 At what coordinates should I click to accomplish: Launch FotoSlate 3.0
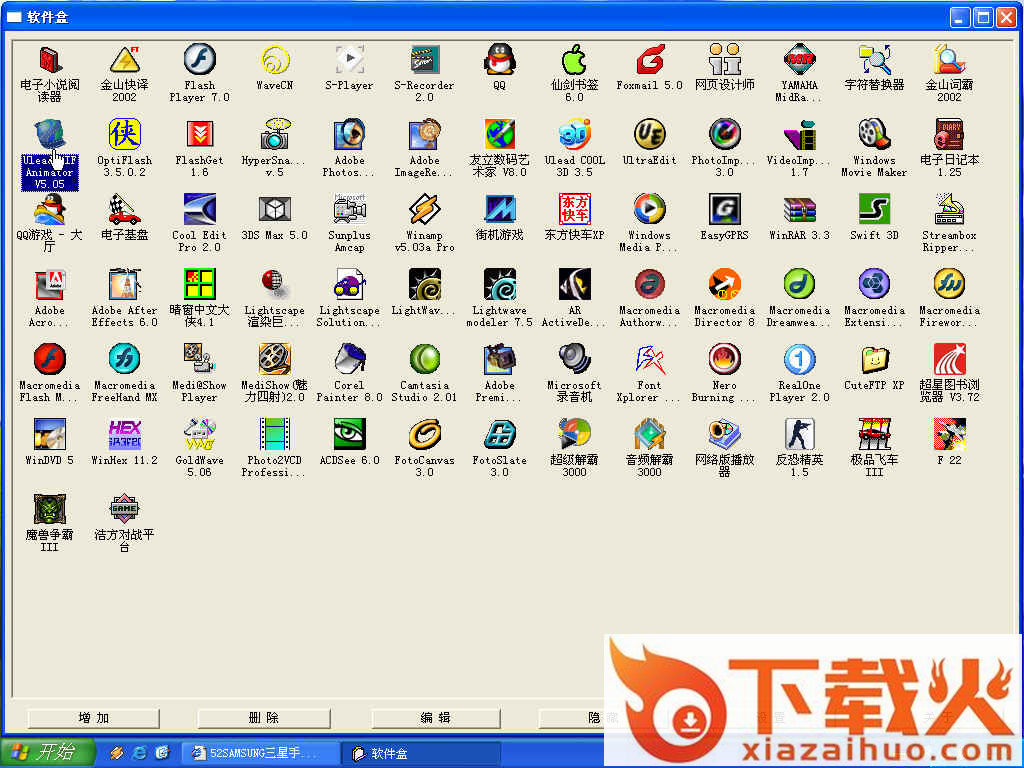[499, 435]
